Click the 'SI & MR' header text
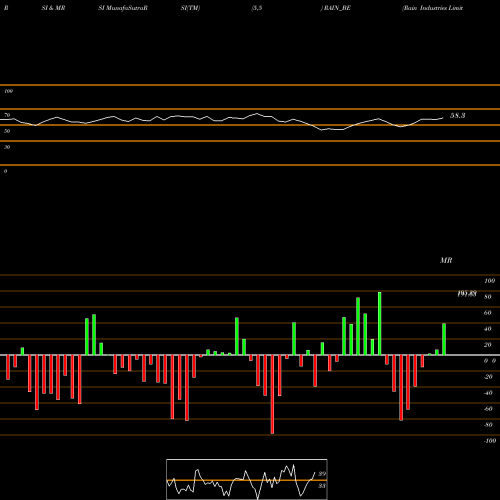The image size is (500, 500). click(x=53, y=8)
